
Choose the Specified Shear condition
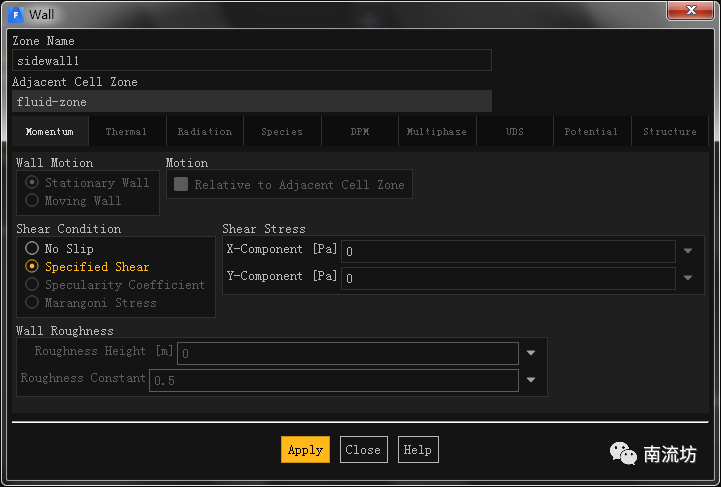point(32,266)
